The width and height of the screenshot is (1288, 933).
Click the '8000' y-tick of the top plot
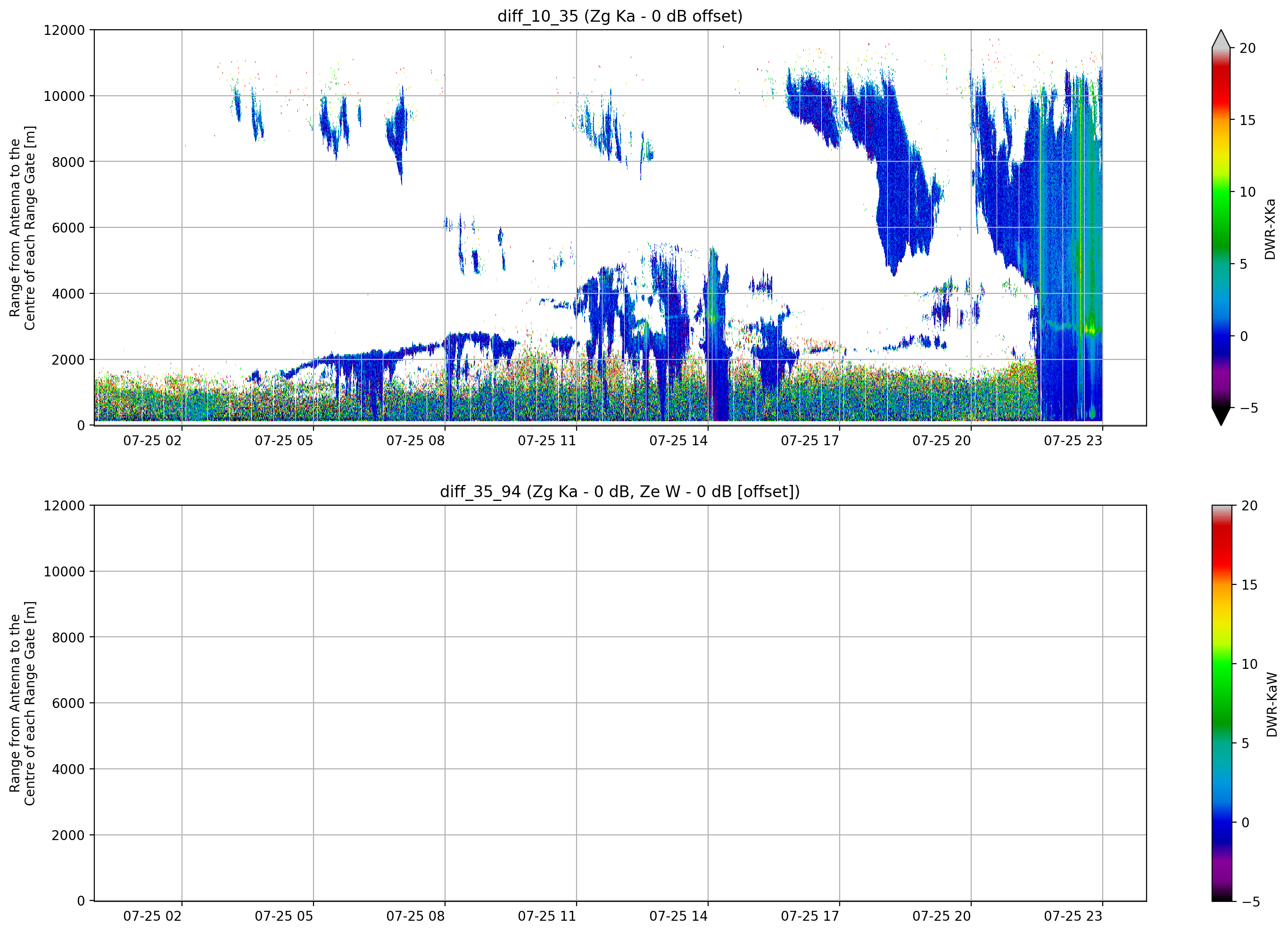click(x=68, y=162)
